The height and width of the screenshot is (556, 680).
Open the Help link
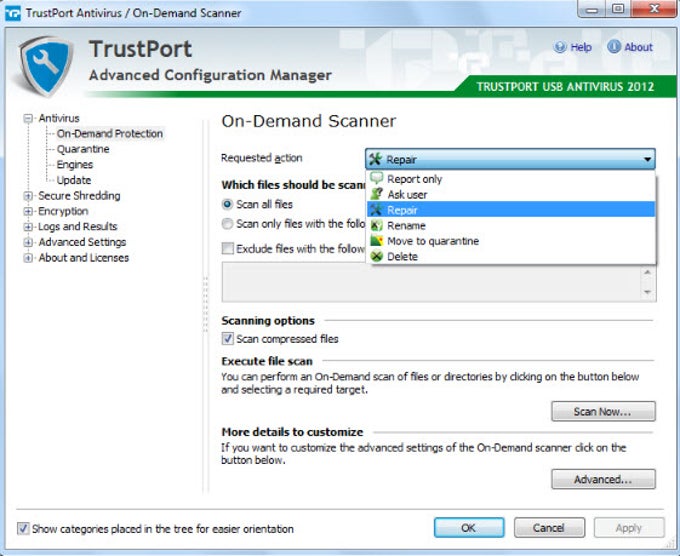(x=581, y=47)
